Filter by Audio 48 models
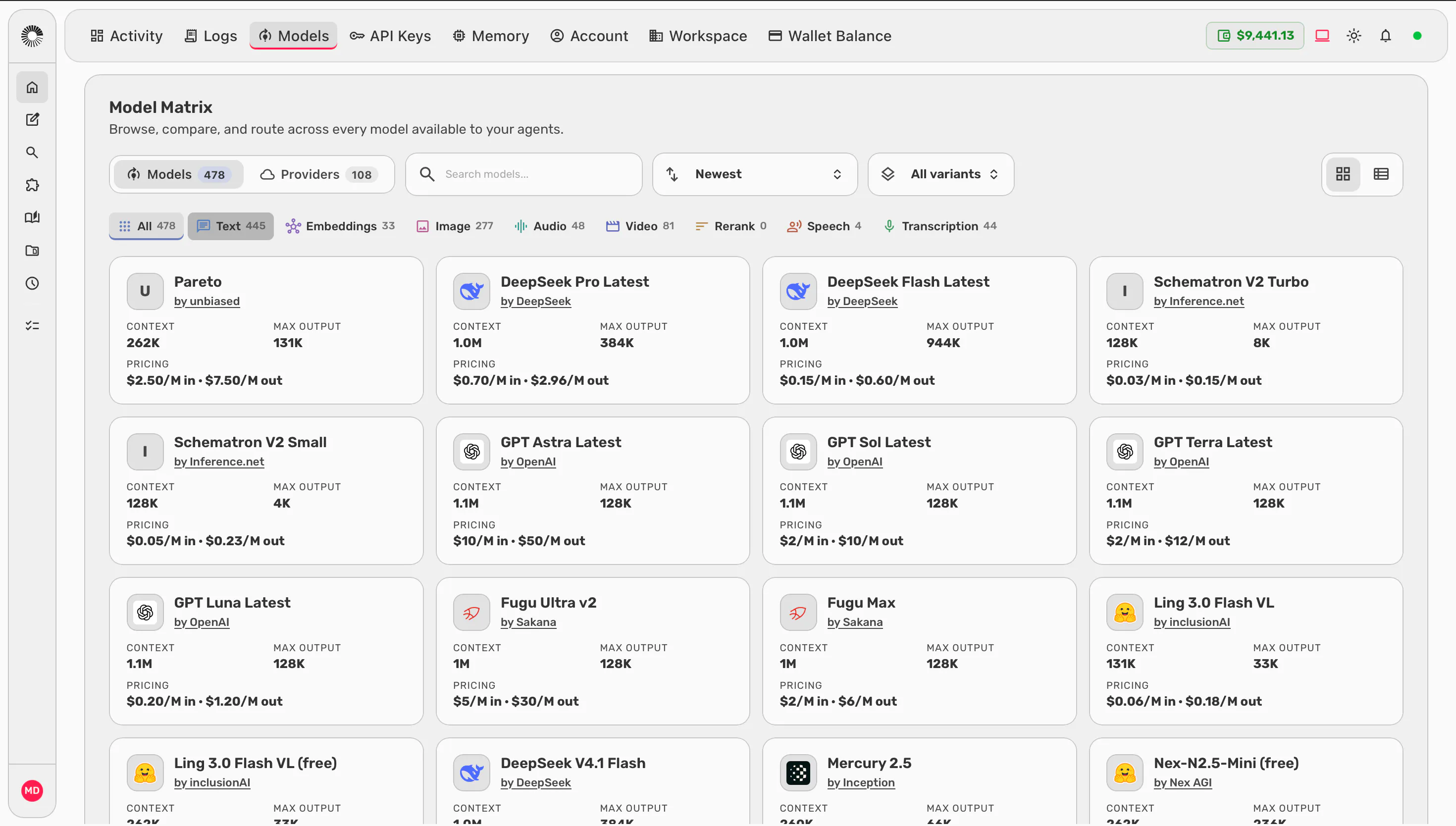1456x826 pixels. tap(549, 226)
